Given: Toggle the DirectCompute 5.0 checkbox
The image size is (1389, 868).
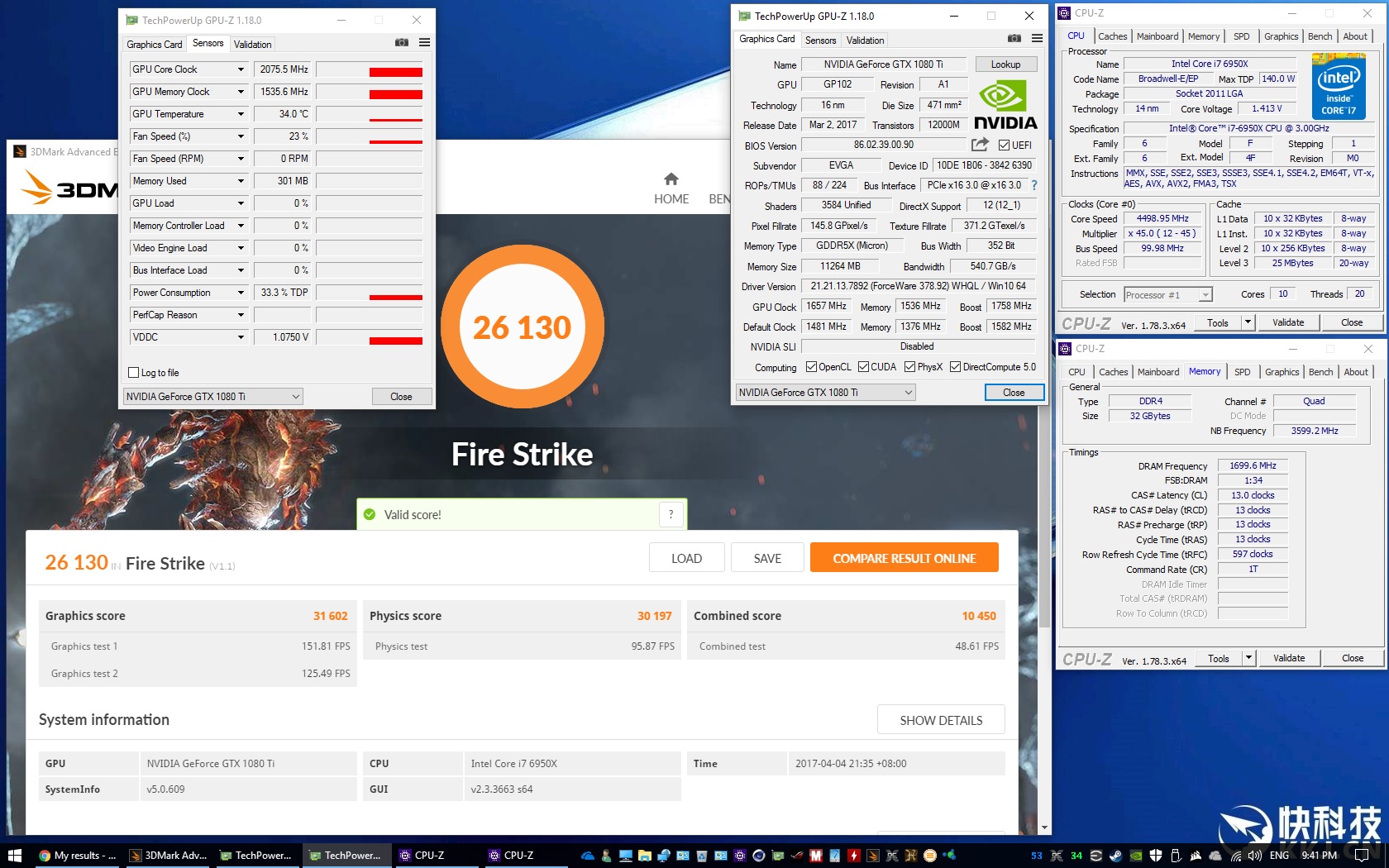Looking at the screenshot, I should pos(955,367).
